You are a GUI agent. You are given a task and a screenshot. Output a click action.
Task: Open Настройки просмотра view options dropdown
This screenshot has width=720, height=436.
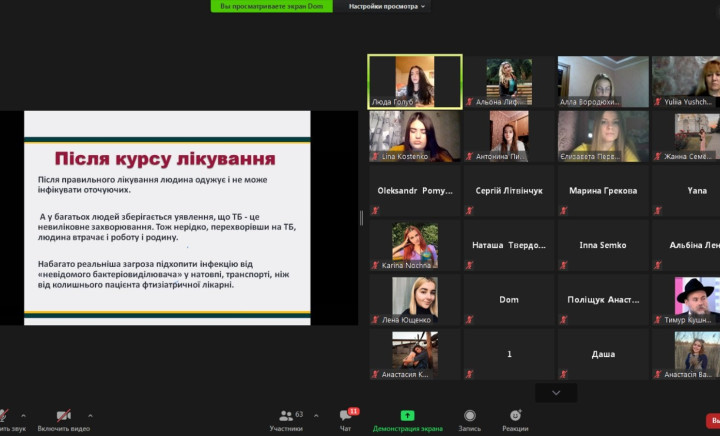[x=386, y=6]
